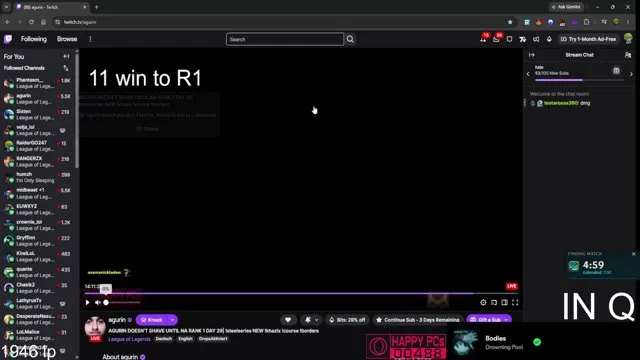This screenshot has height=360, width=640.
Task: Open agurin streamer avatar
Action: tap(95, 327)
